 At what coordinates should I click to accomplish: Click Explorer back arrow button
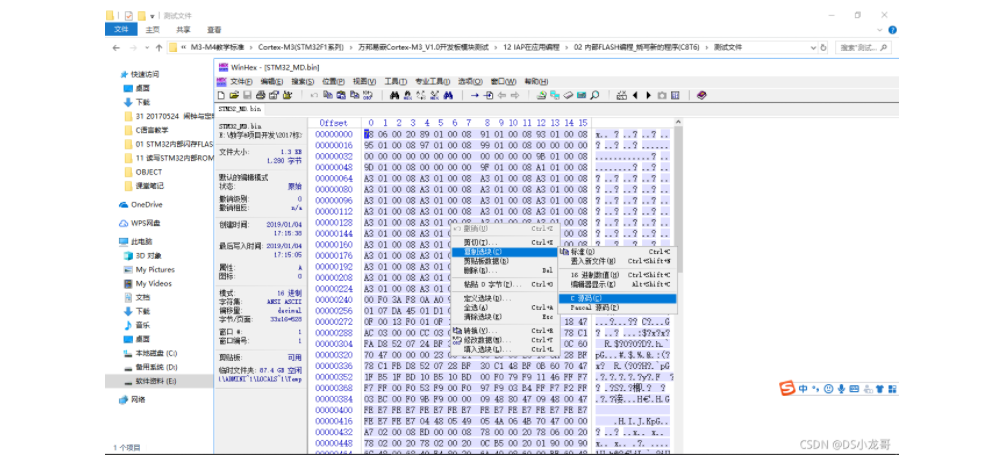(116, 47)
